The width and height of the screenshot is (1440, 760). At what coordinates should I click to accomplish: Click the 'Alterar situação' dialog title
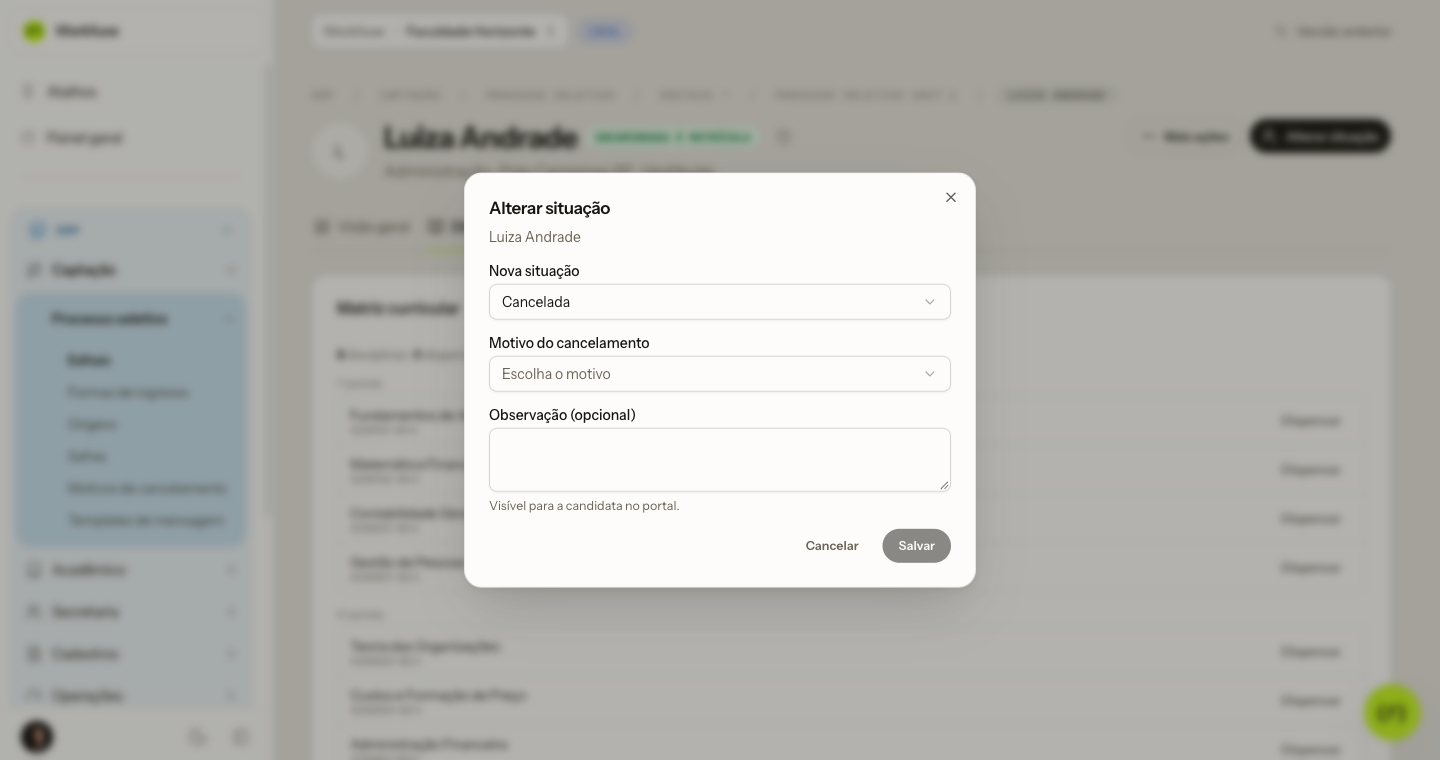(x=549, y=208)
